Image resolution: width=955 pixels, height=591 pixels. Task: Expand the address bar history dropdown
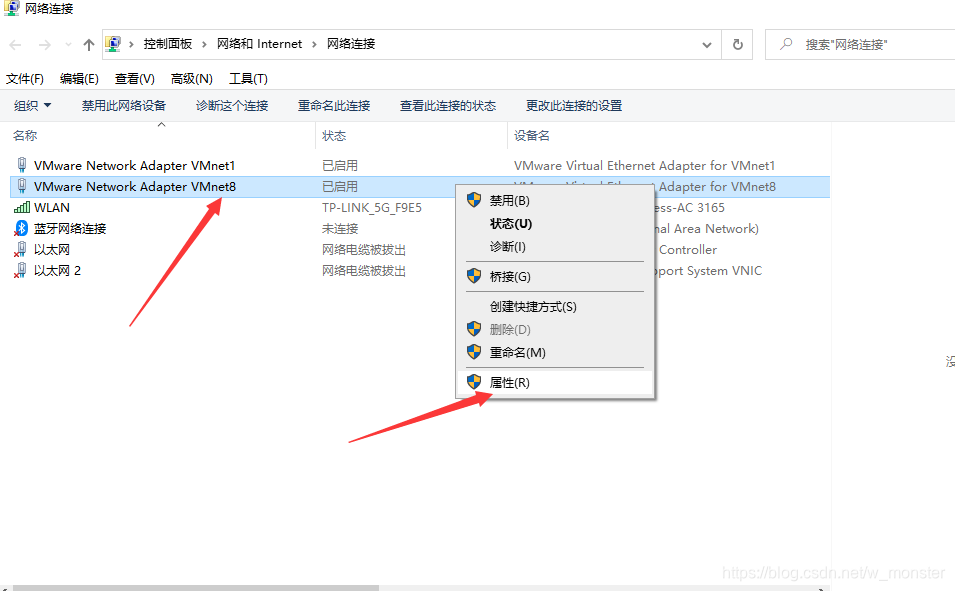pyautogui.click(x=707, y=44)
